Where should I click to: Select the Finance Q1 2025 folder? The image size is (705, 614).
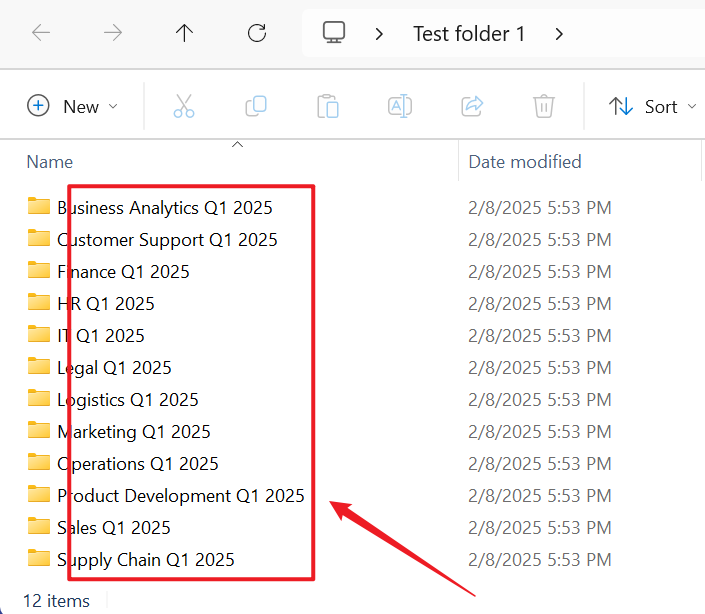pyautogui.click(x=123, y=272)
